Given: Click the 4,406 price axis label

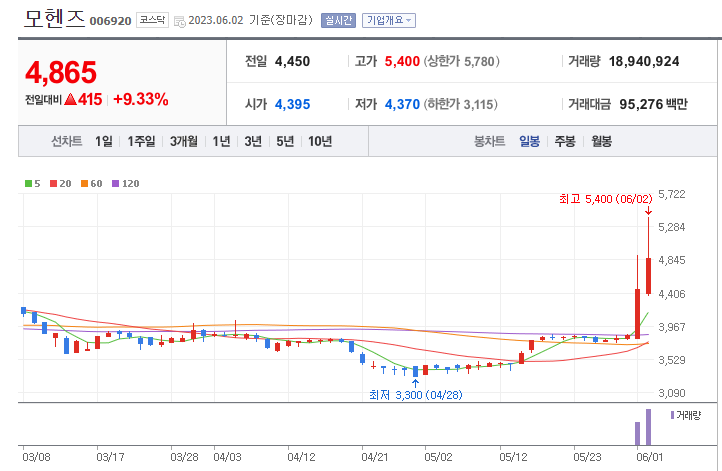Looking at the screenshot, I should click(671, 293).
